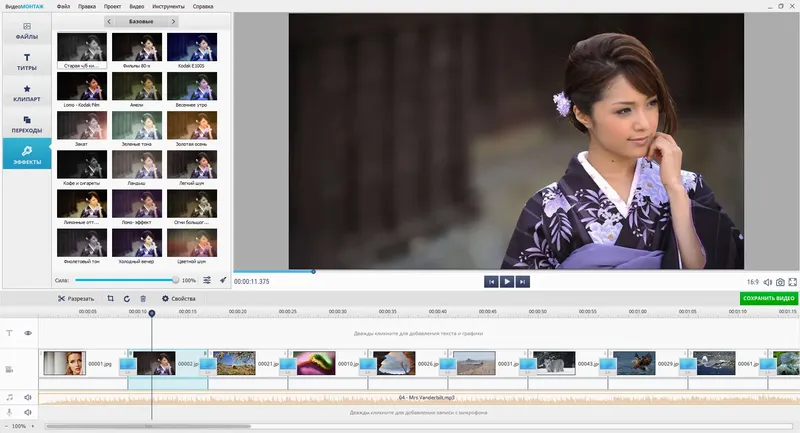Apply the Фильмы 80-х effect
The image size is (800, 433).
click(x=137, y=50)
